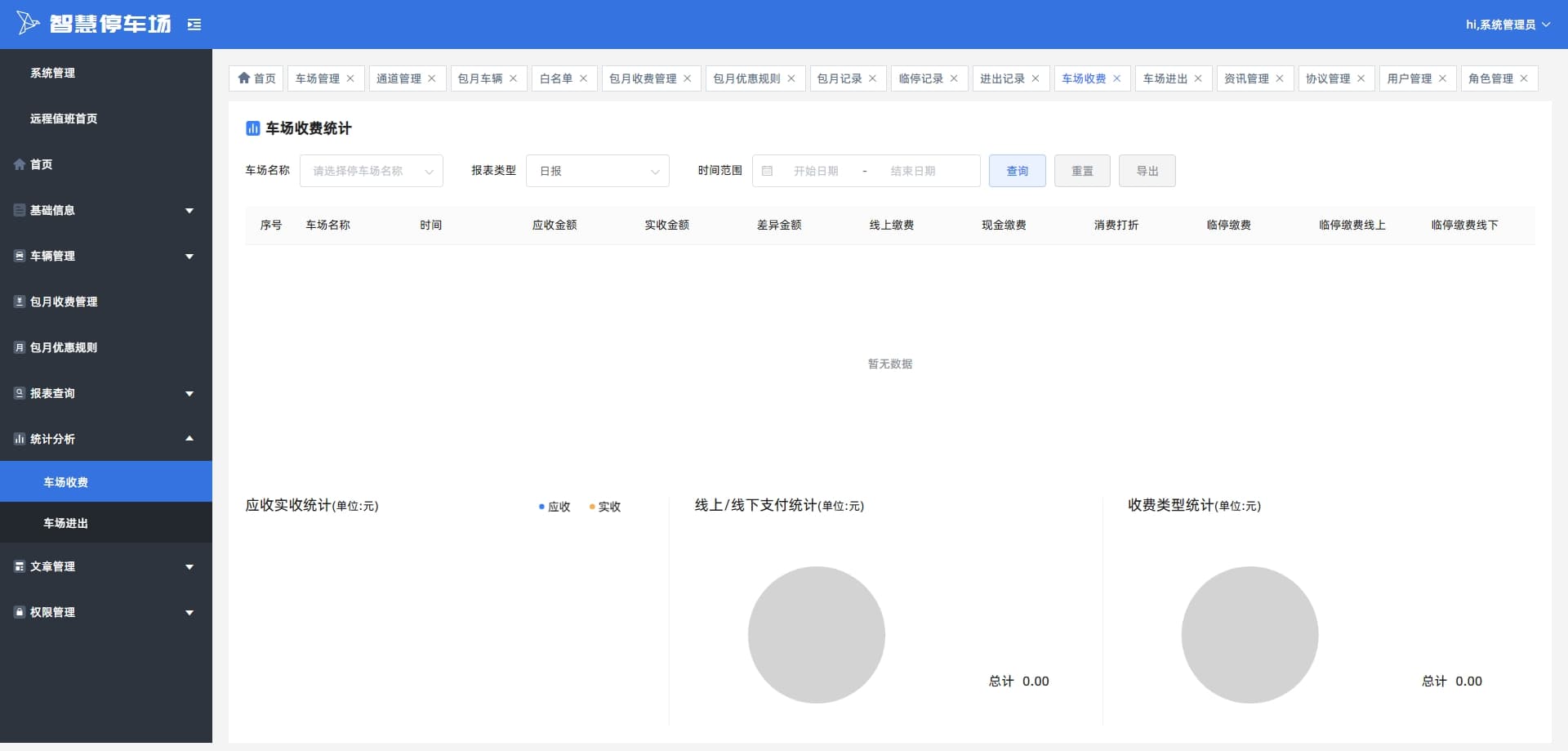Open the 报表类型 dropdown showing 日报
This screenshot has width=1568, height=751.
pos(598,171)
